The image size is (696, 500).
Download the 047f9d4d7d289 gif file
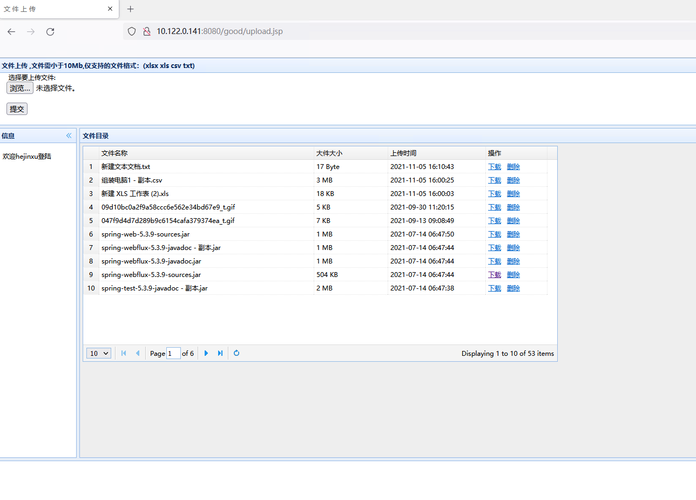click(x=494, y=221)
